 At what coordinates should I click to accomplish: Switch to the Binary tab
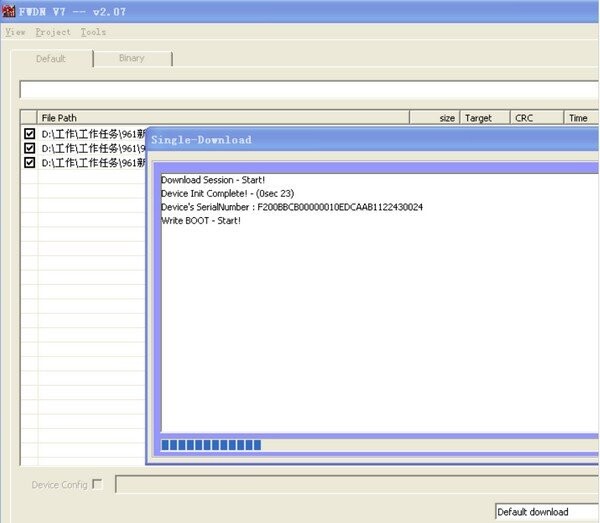coord(132,58)
